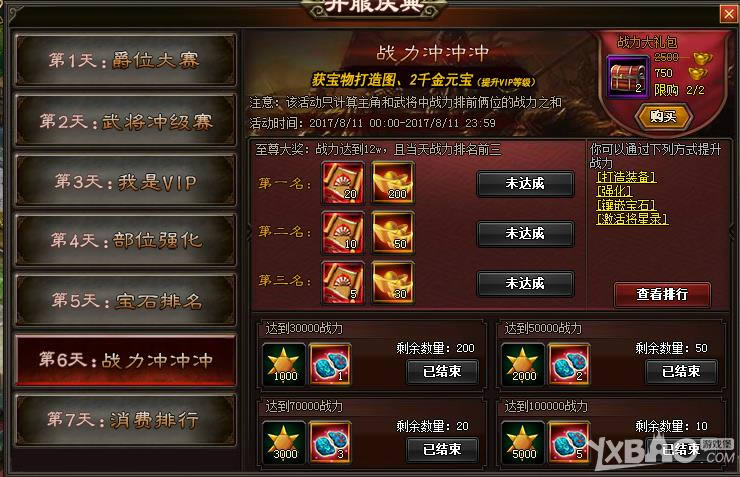740x477 pixels.
Task: Click the blue gem reward for 70000战力
Action: tap(330, 443)
